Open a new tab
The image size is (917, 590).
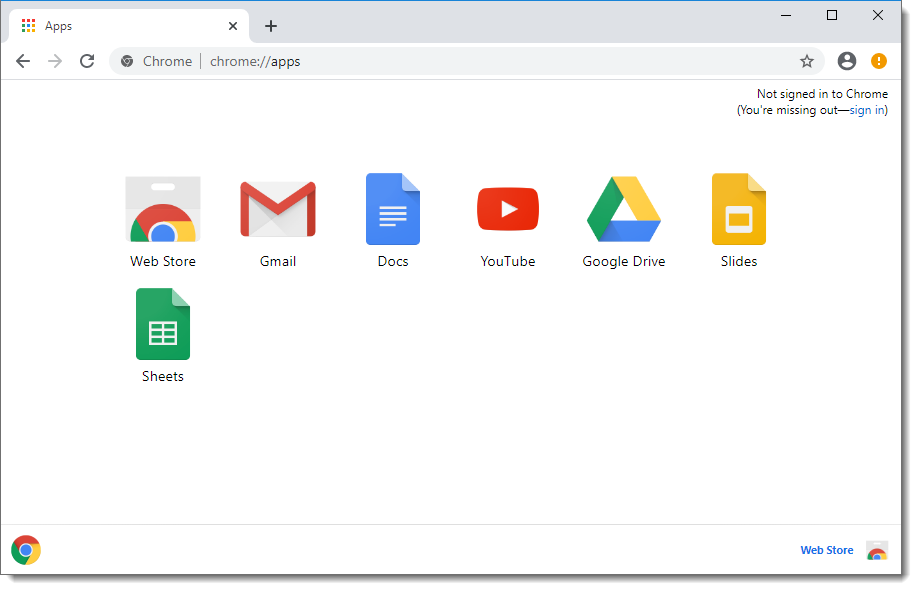pyautogui.click(x=271, y=26)
